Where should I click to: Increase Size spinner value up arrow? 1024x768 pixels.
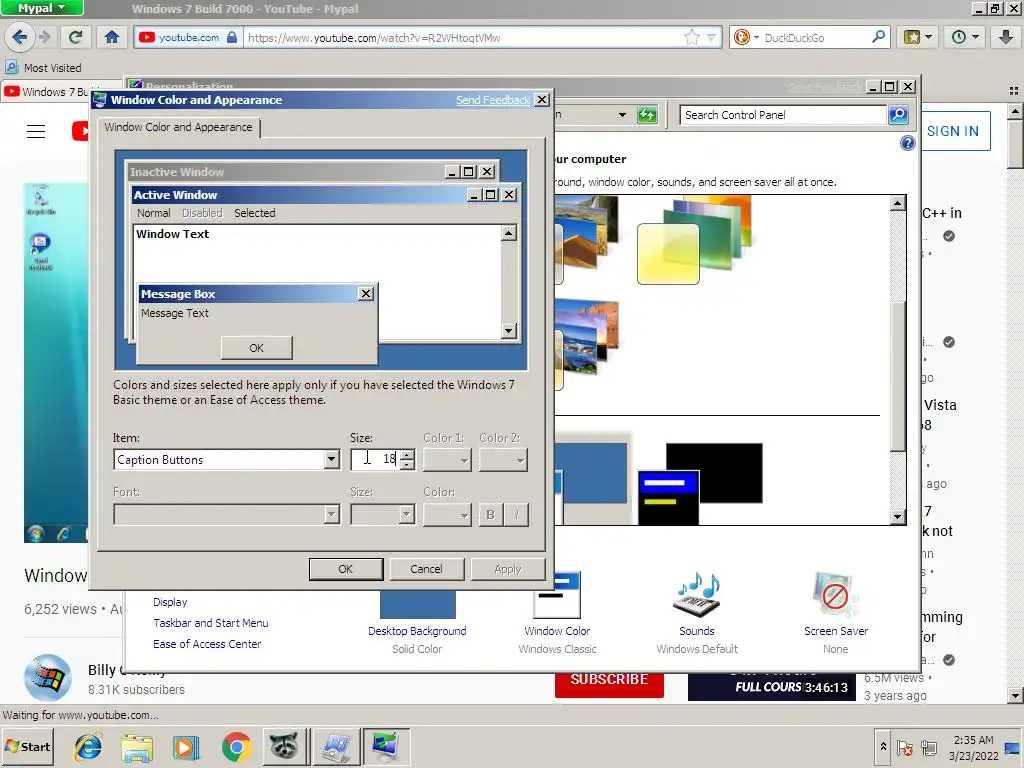(408, 455)
